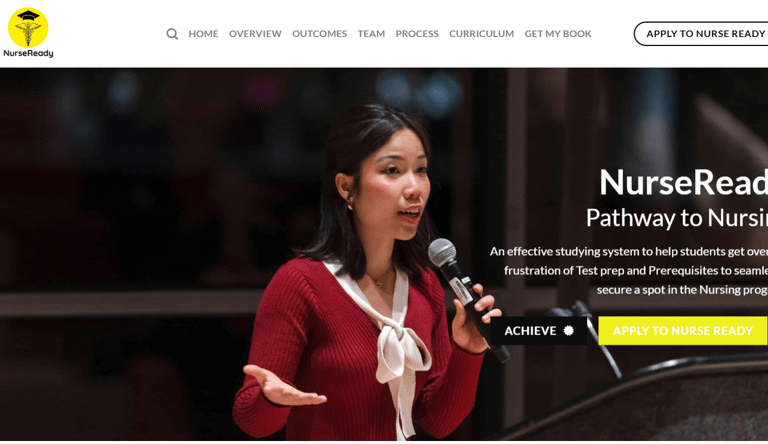The width and height of the screenshot is (768, 444).
Task: Click the NurseReady wordmark under logo
Action: click(28, 53)
